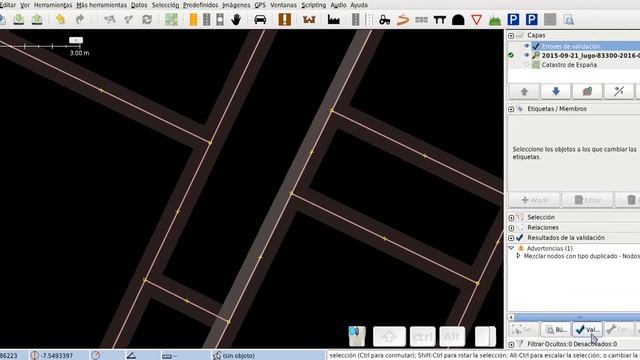Click the Añadir tag button
640x360 pixels.
534,200
